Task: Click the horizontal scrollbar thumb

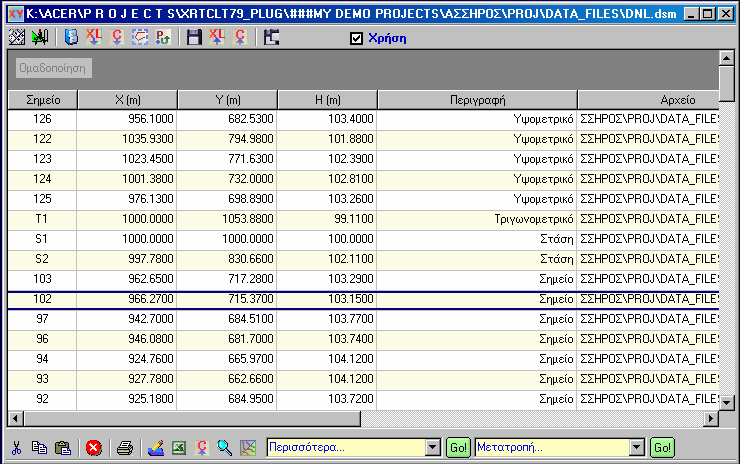Action: pos(192,418)
